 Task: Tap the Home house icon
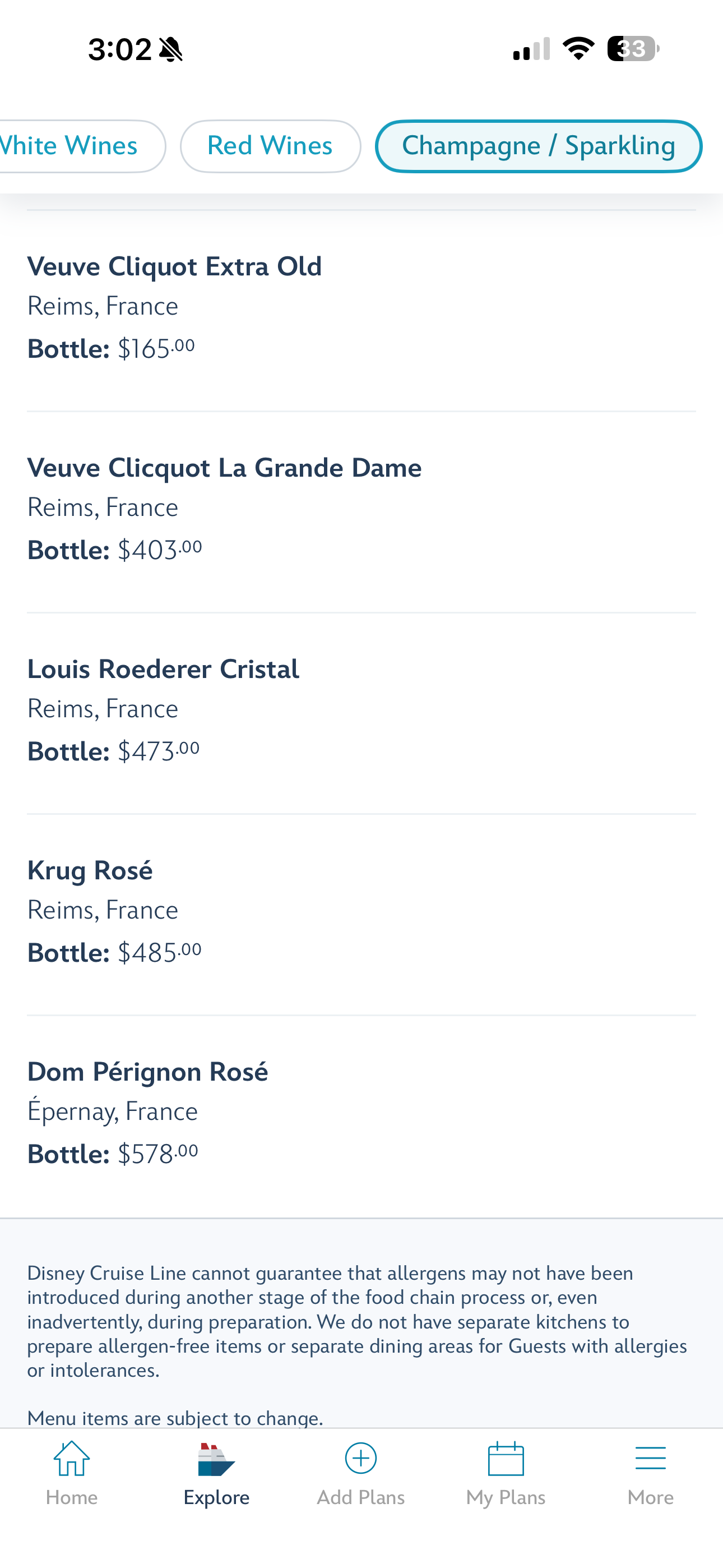72,1459
